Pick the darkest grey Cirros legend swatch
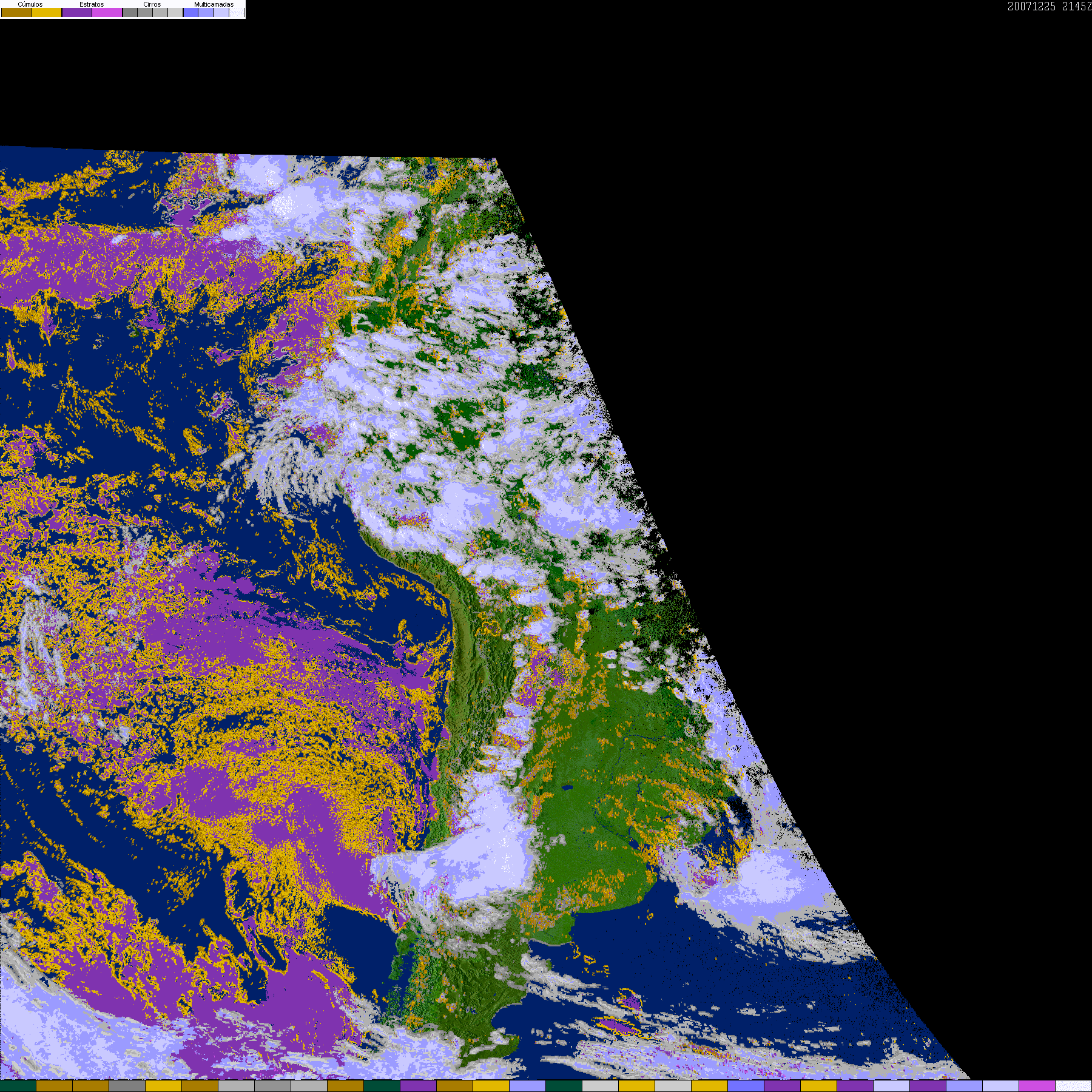 coord(130,12)
